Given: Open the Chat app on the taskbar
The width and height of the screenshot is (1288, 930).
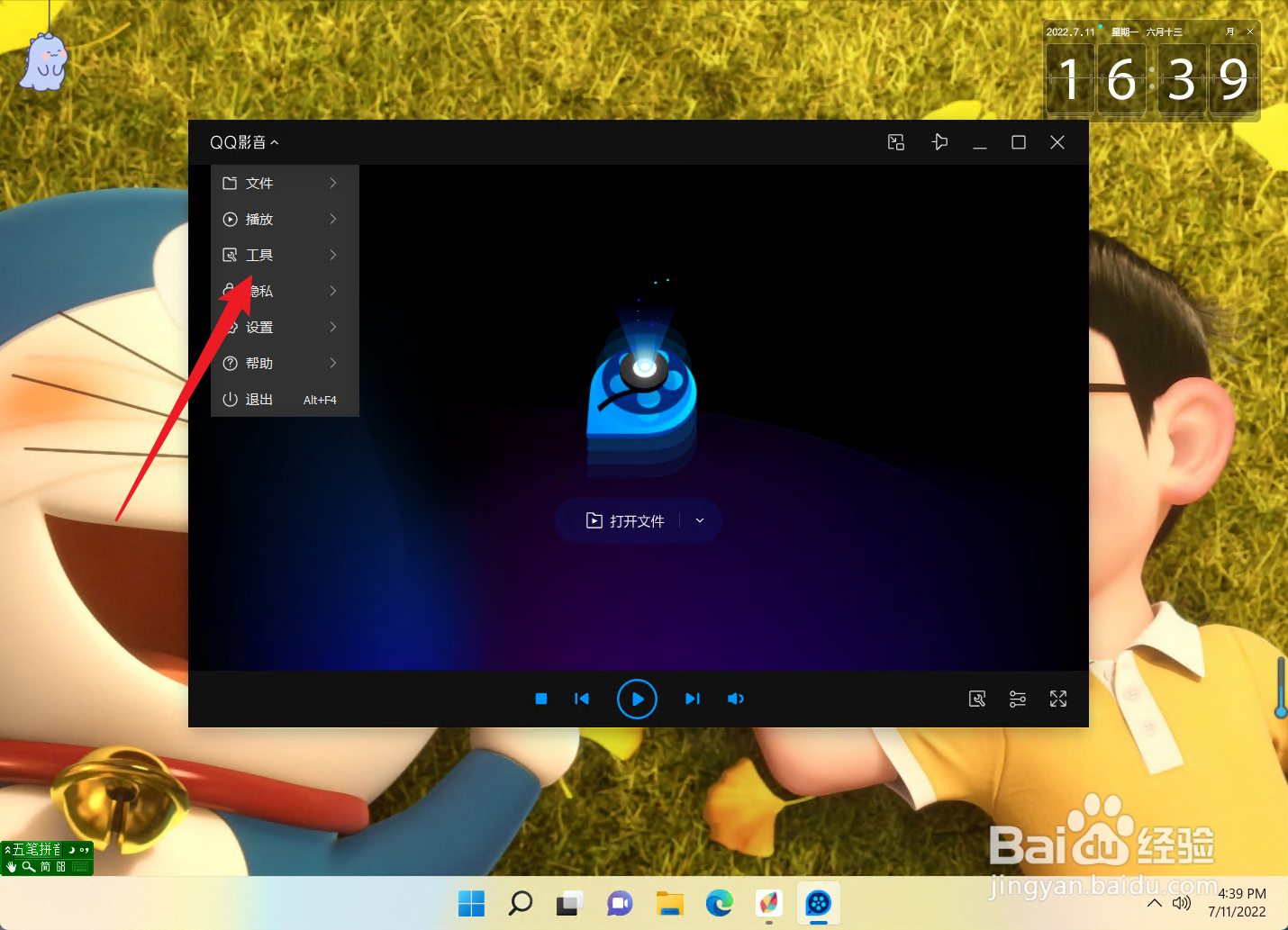Looking at the screenshot, I should coord(620,903).
